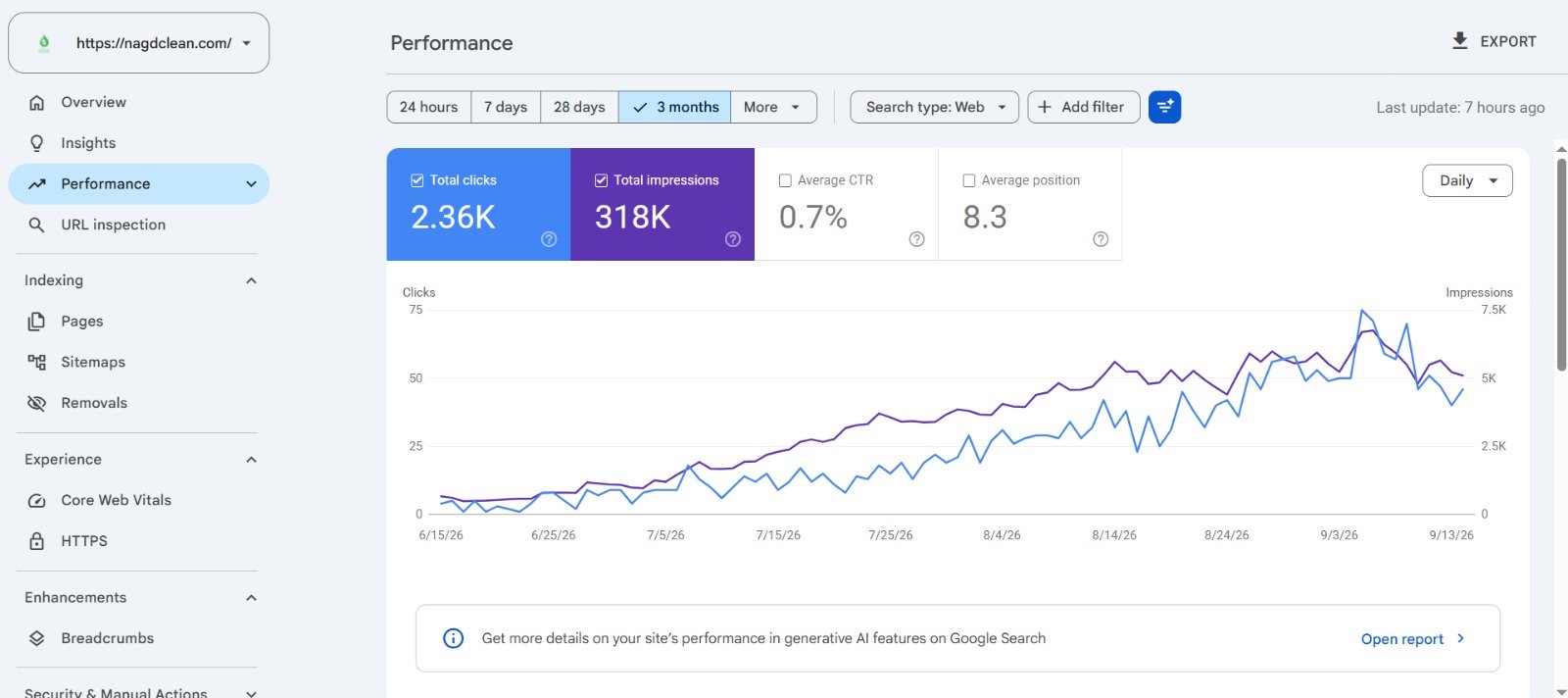1568x698 pixels.
Task: Click the Add filter button
Action: coord(1083,107)
